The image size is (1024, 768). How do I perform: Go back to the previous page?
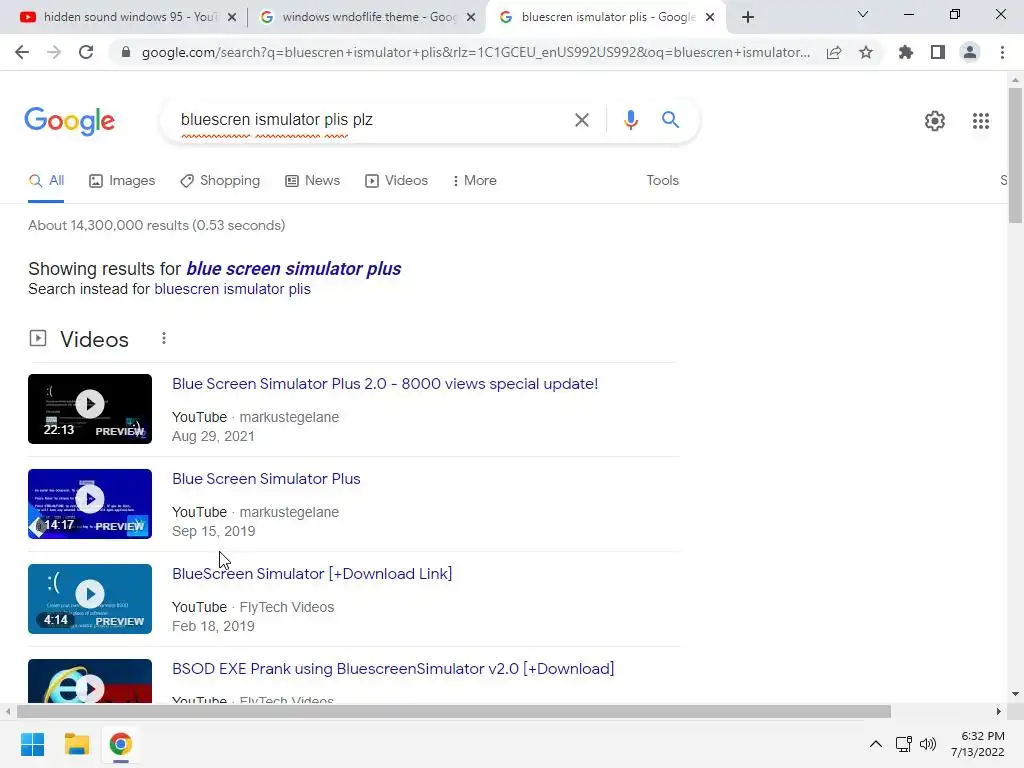[22, 52]
